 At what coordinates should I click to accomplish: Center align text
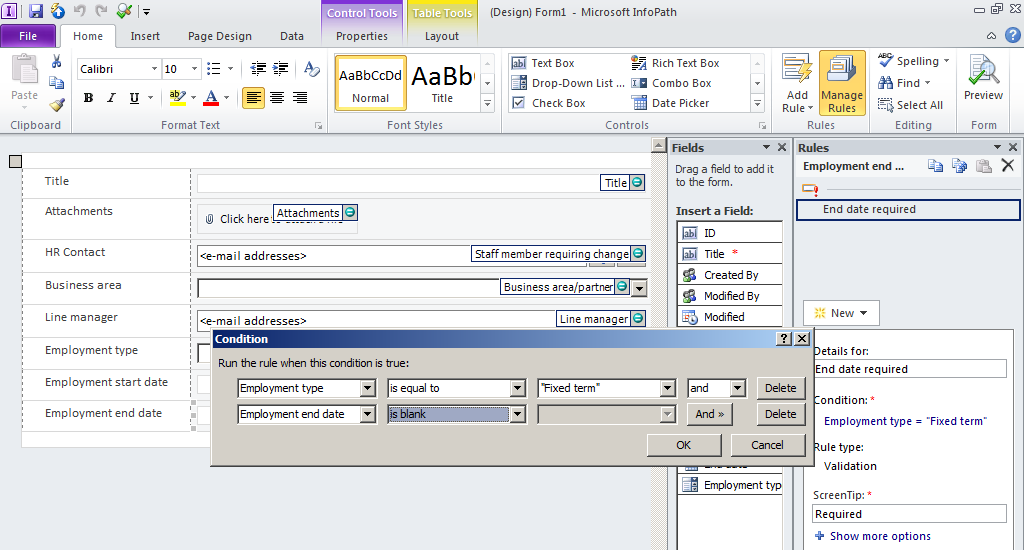pos(277,98)
